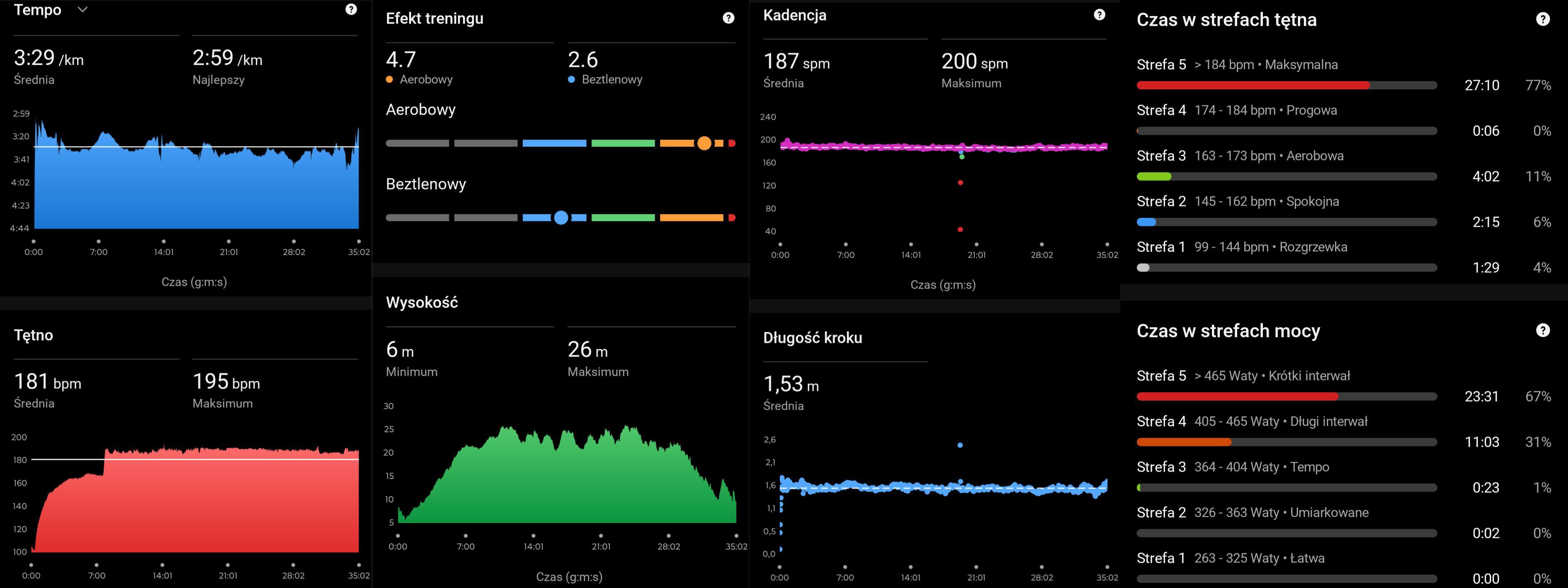Click the 2.6 Beztlenowy training effect value
This screenshot has width=1568, height=588.
[583, 60]
